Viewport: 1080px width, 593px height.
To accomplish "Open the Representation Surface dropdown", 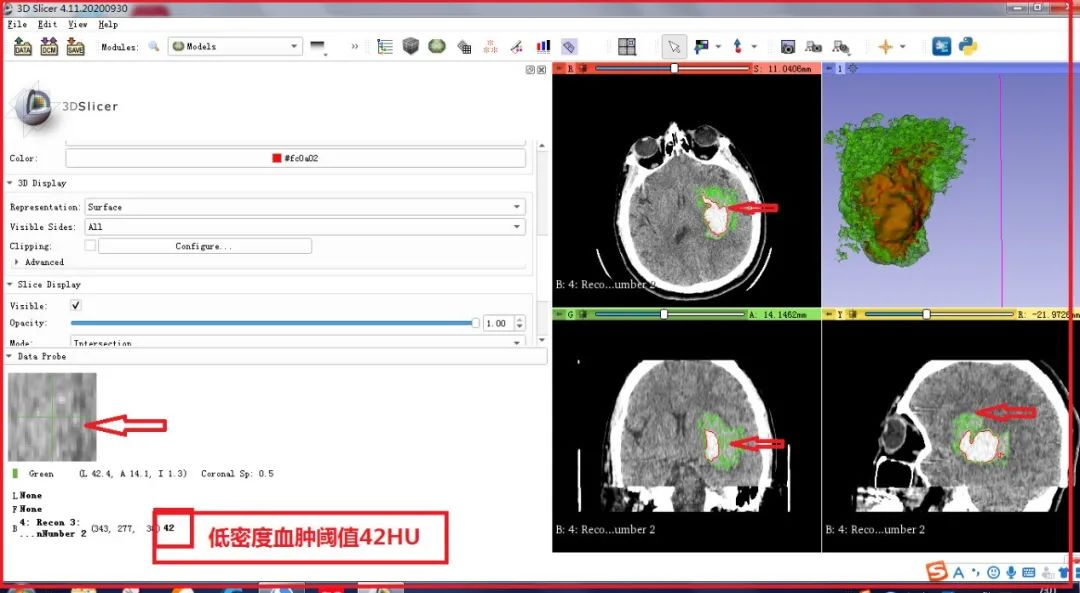I will point(305,207).
